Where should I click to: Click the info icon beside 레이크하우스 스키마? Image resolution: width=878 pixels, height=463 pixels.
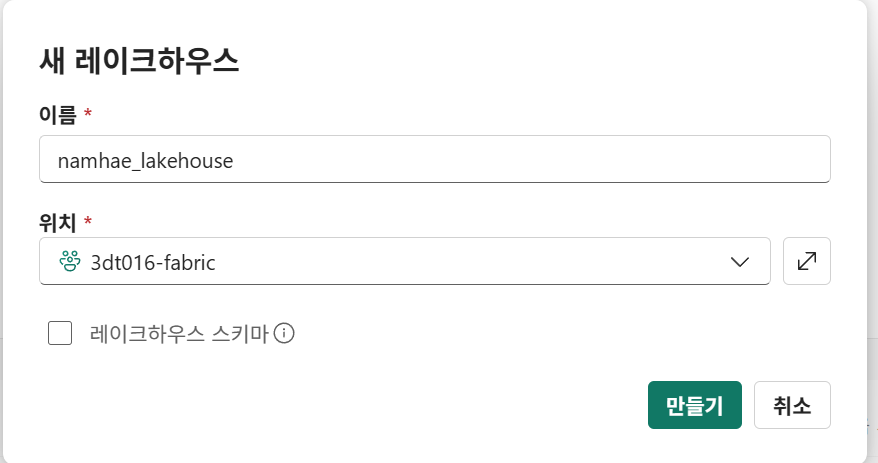pos(284,334)
